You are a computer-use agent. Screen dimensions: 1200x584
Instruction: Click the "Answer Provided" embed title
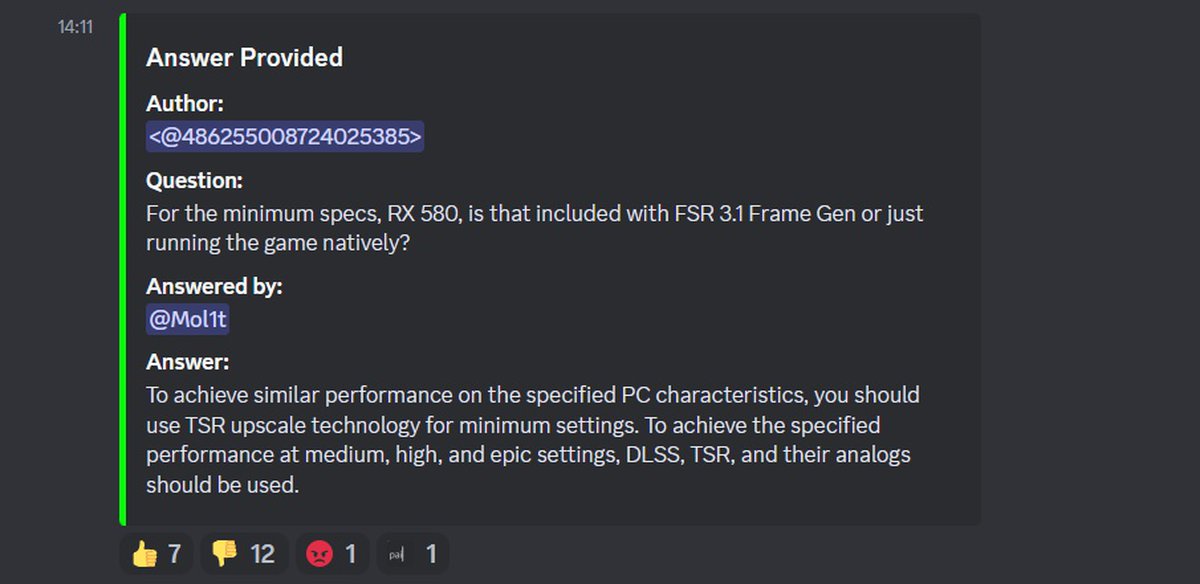244,58
